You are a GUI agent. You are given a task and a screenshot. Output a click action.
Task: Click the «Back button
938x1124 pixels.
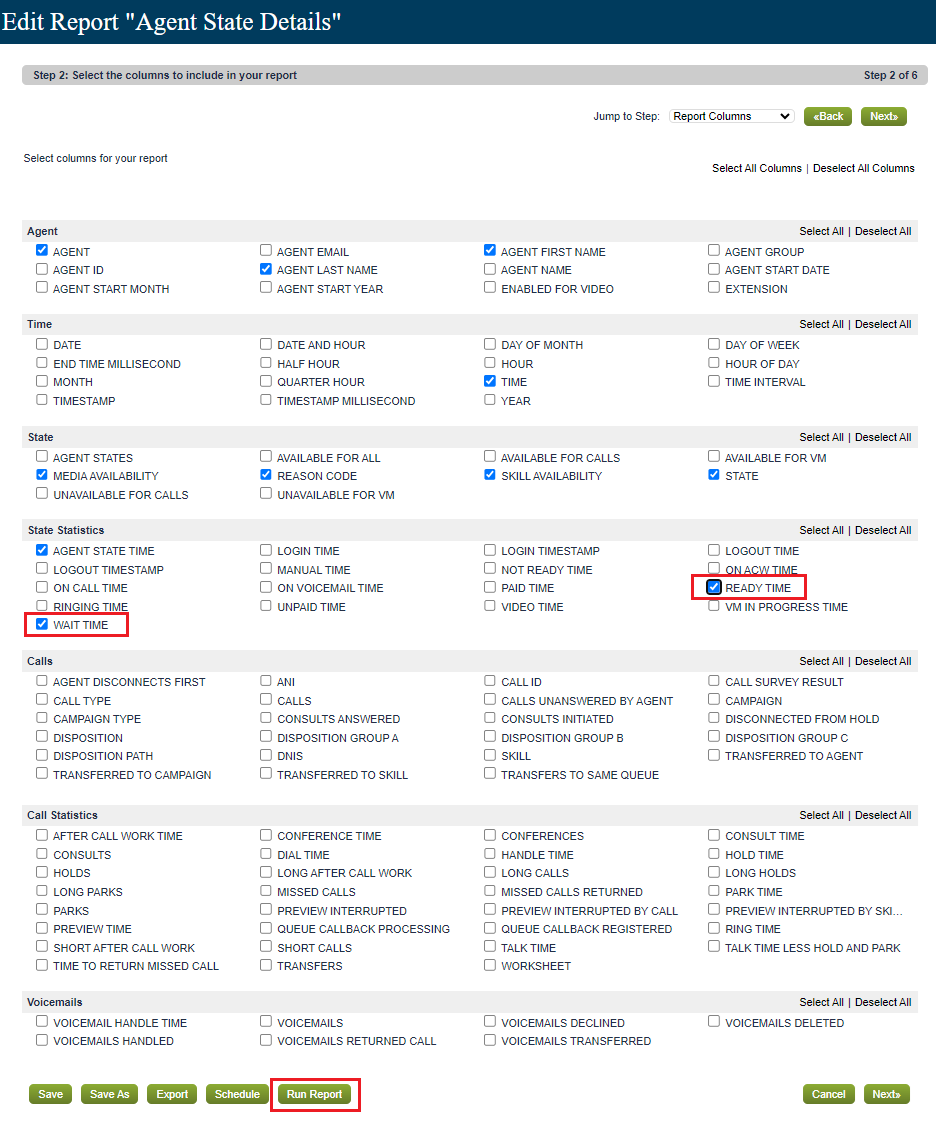(x=827, y=116)
